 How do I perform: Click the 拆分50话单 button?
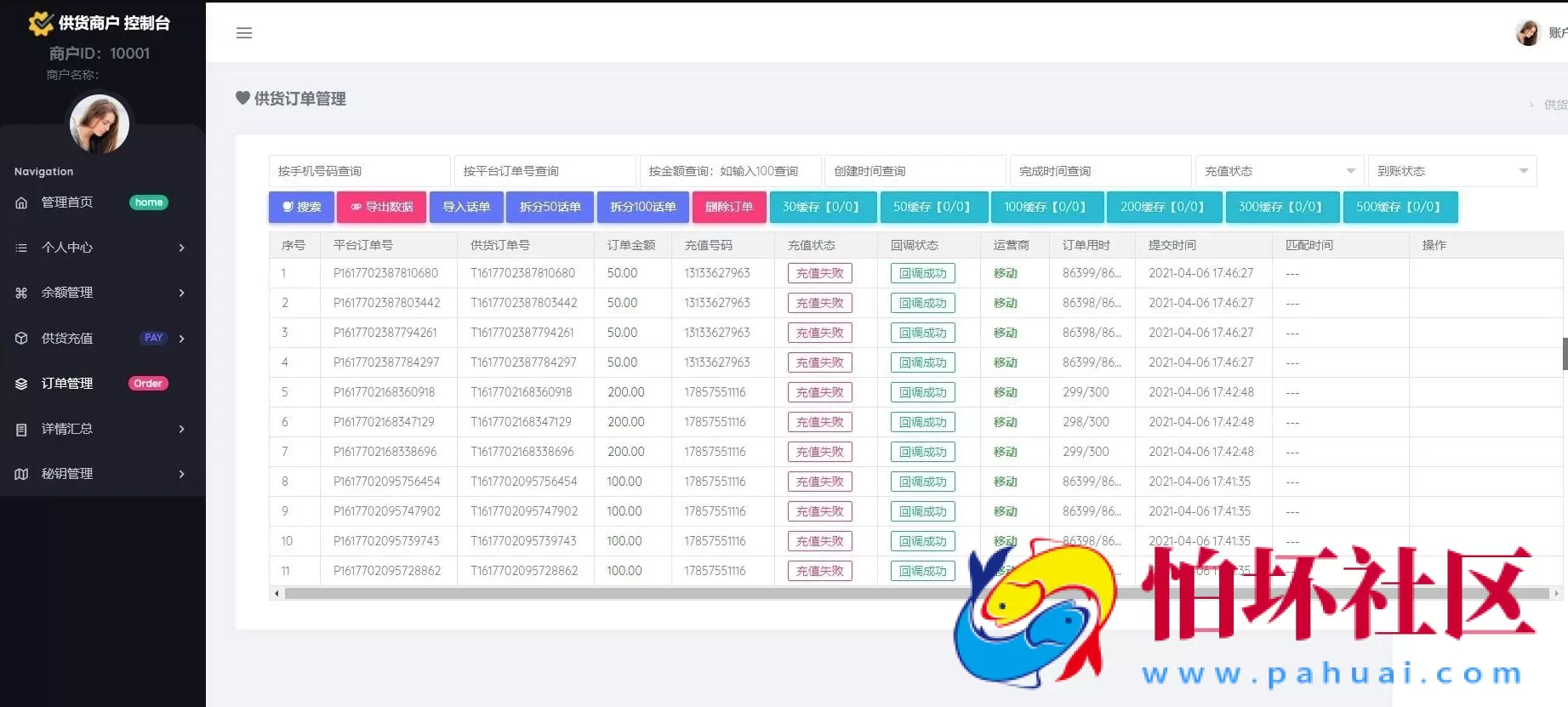pos(550,207)
